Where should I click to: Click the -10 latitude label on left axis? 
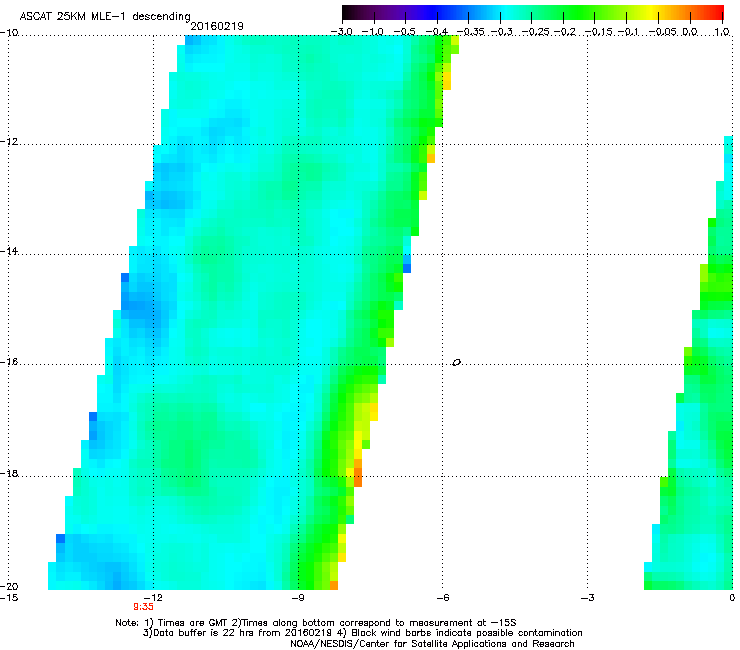click(x=9, y=33)
